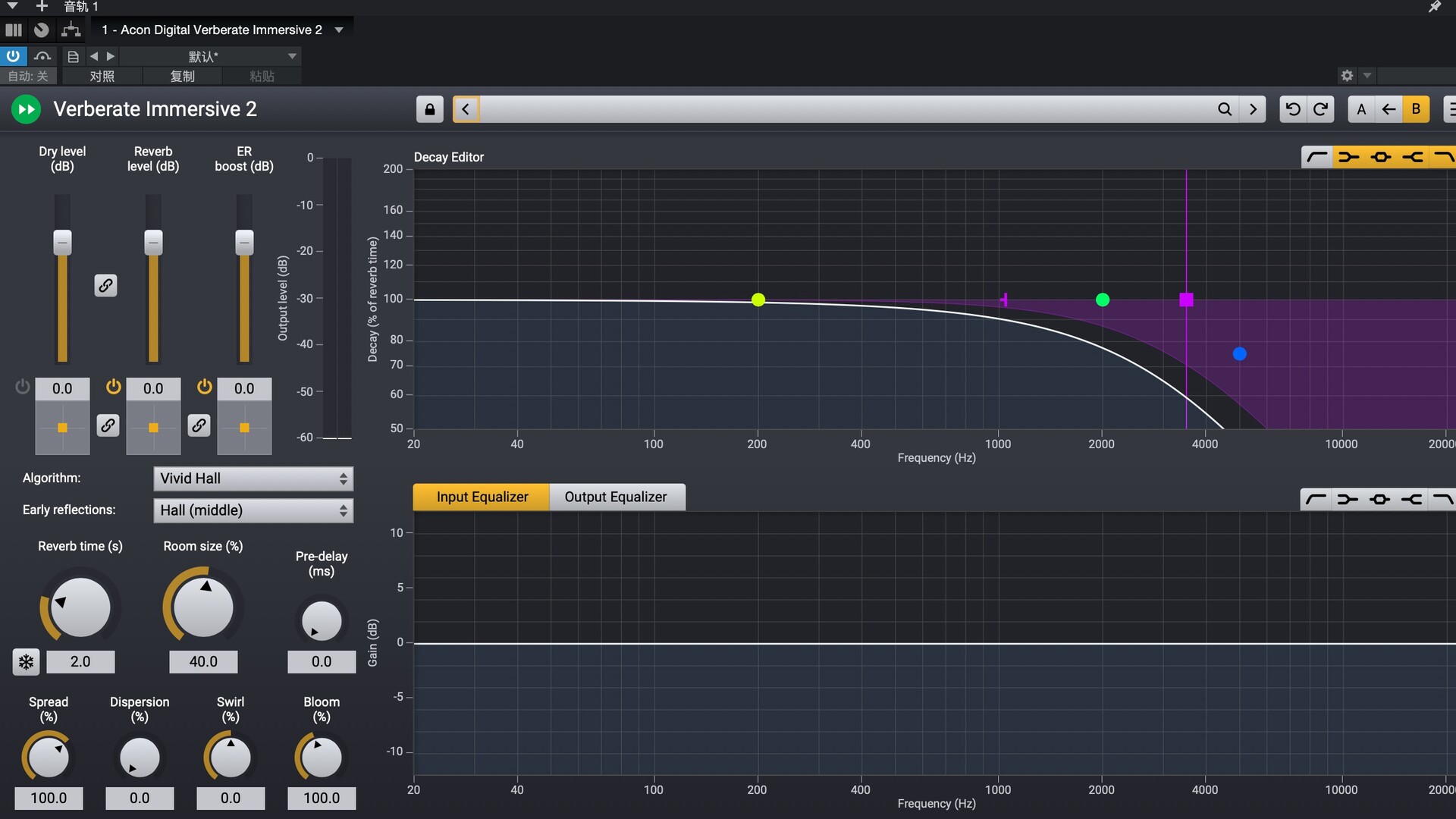Click the host previous preset left triangle
Image resolution: width=1456 pixels, height=819 pixels.
coord(94,56)
